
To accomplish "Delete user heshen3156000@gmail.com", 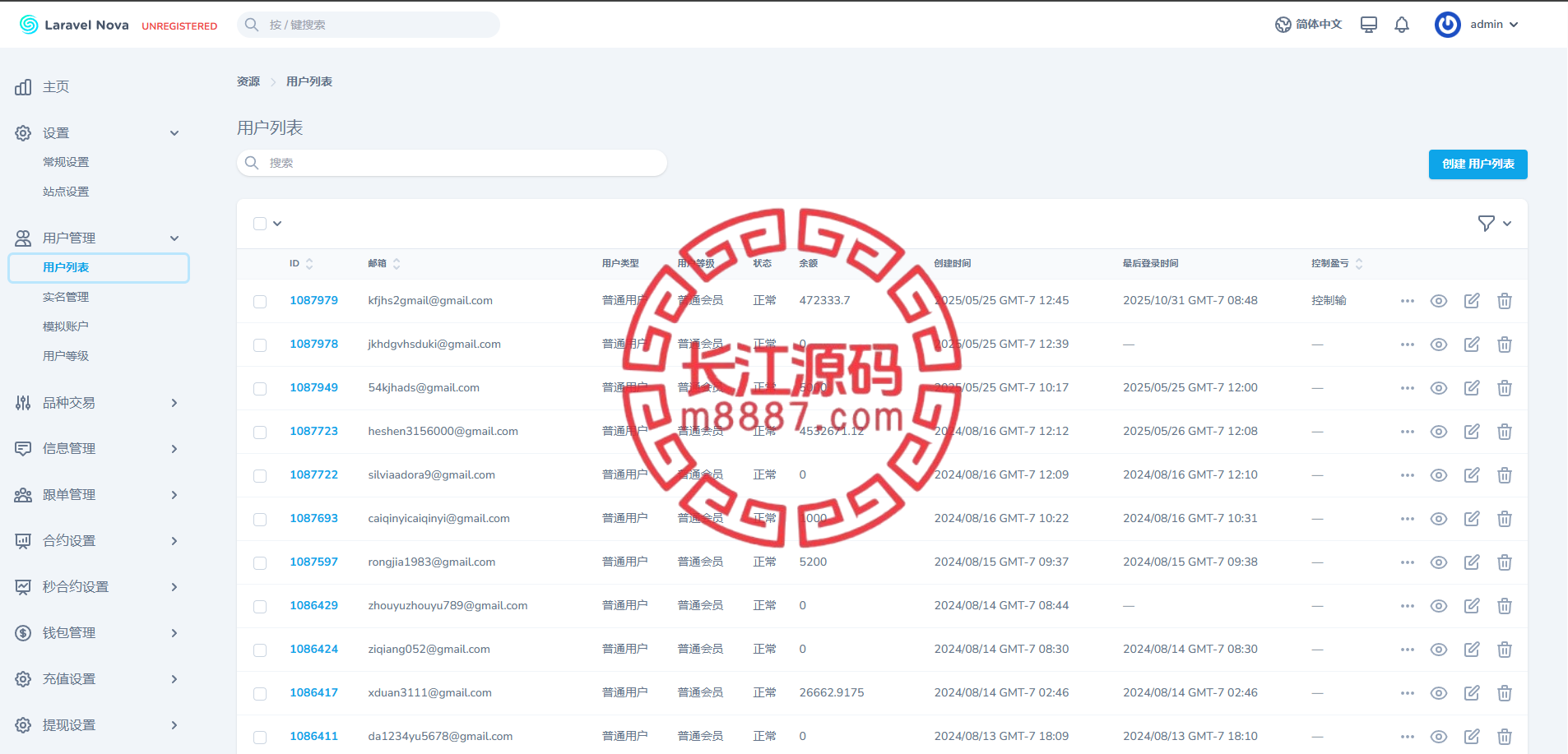I will 1505,432.
